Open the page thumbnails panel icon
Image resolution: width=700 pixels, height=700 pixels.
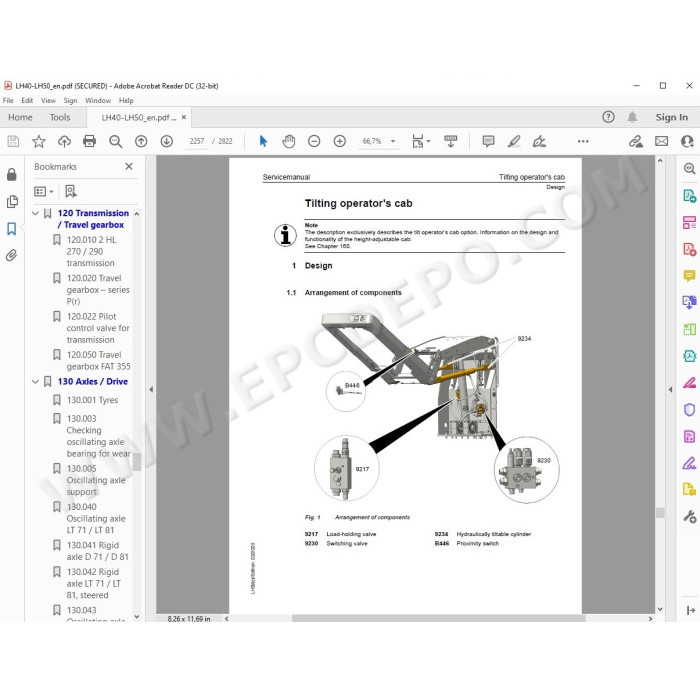point(12,202)
